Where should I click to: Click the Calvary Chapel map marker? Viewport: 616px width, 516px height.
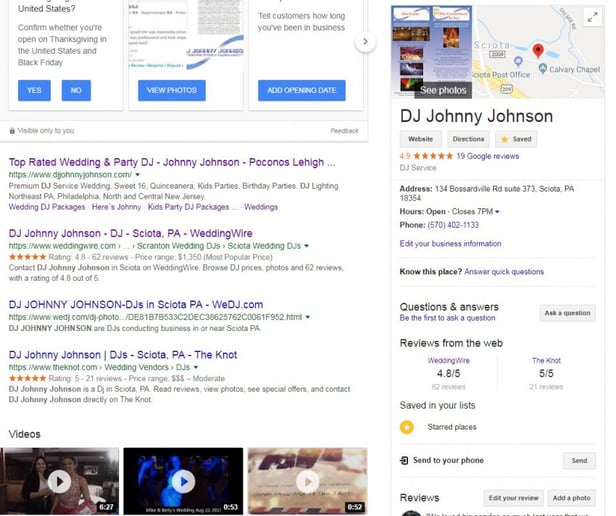pyautogui.click(x=543, y=68)
